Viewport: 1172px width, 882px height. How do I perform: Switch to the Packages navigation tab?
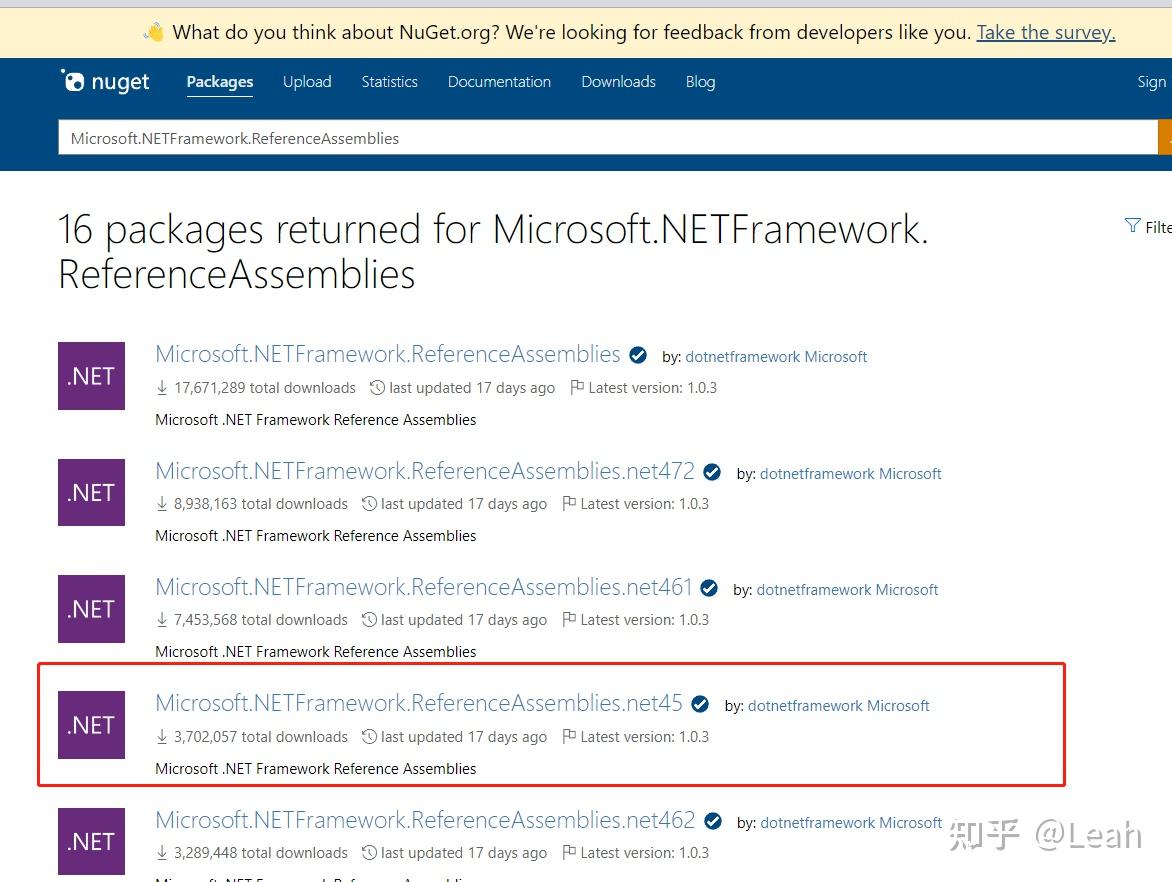[x=219, y=81]
